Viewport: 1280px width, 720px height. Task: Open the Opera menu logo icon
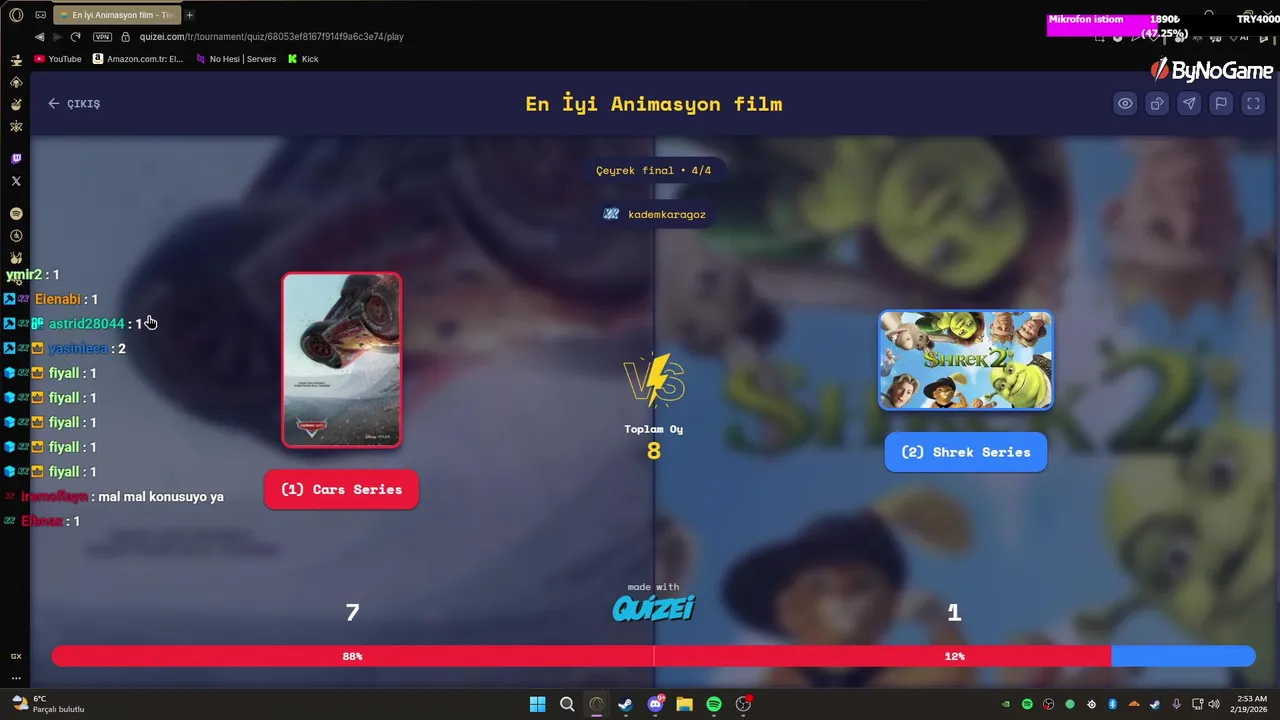16,15
